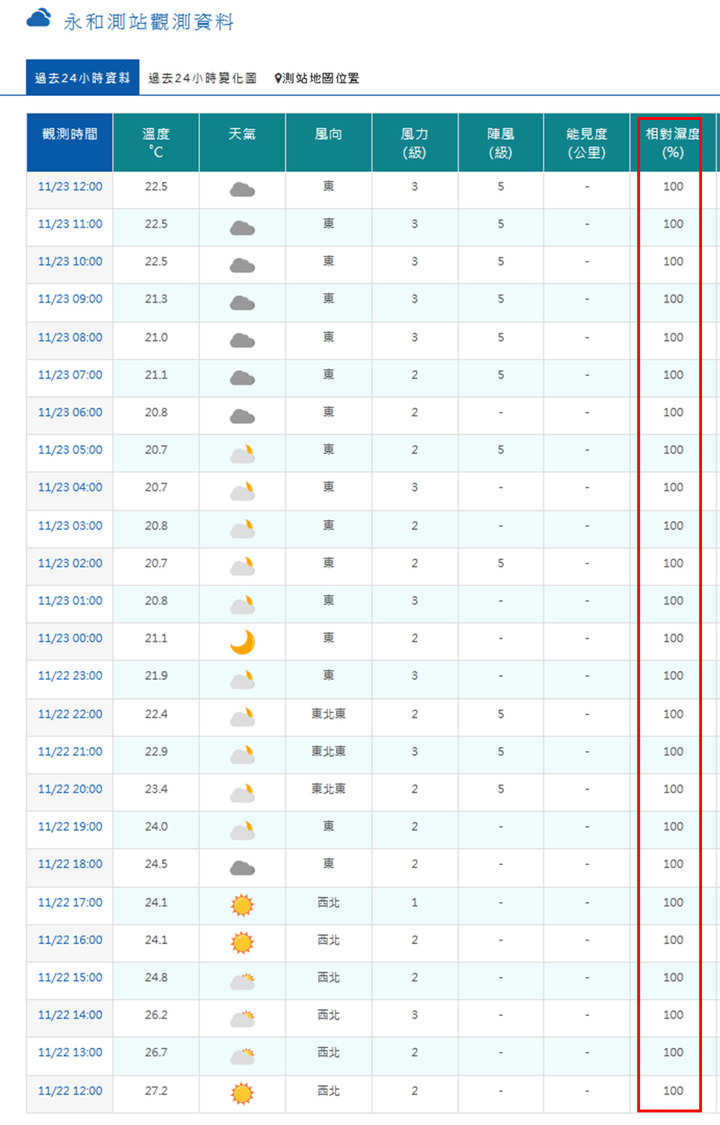Viewport: 720px width, 1125px height.
Task: Select the 能見度 (公里) column header
Action: [x=587, y=142]
